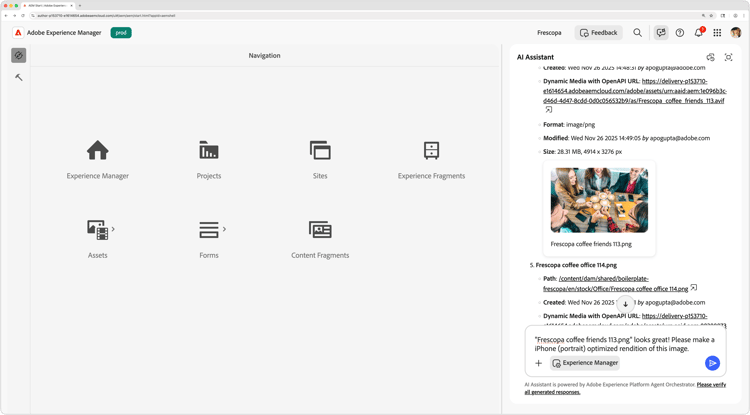Image resolution: width=750 pixels, height=415 pixels.
Task: Expand AI Assistant to full screen
Action: coord(728,57)
